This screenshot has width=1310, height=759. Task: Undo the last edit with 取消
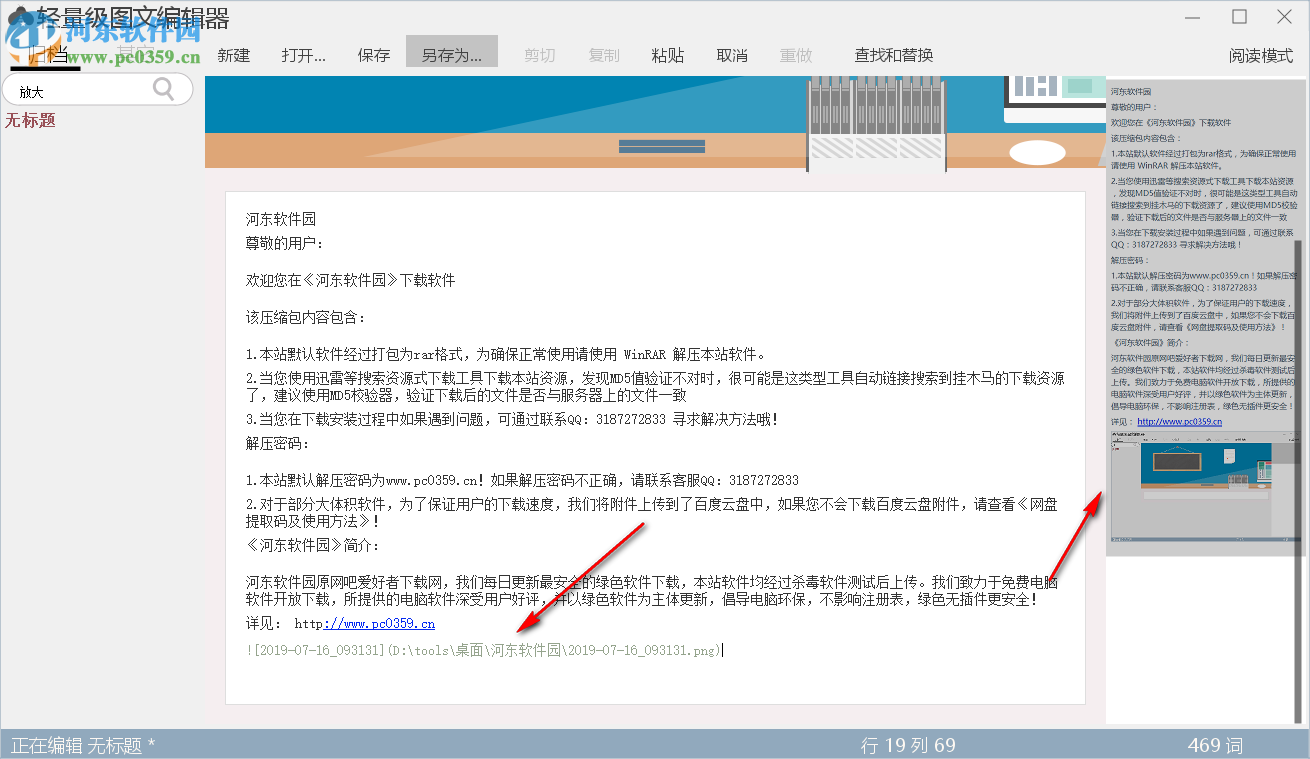coord(731,56)
